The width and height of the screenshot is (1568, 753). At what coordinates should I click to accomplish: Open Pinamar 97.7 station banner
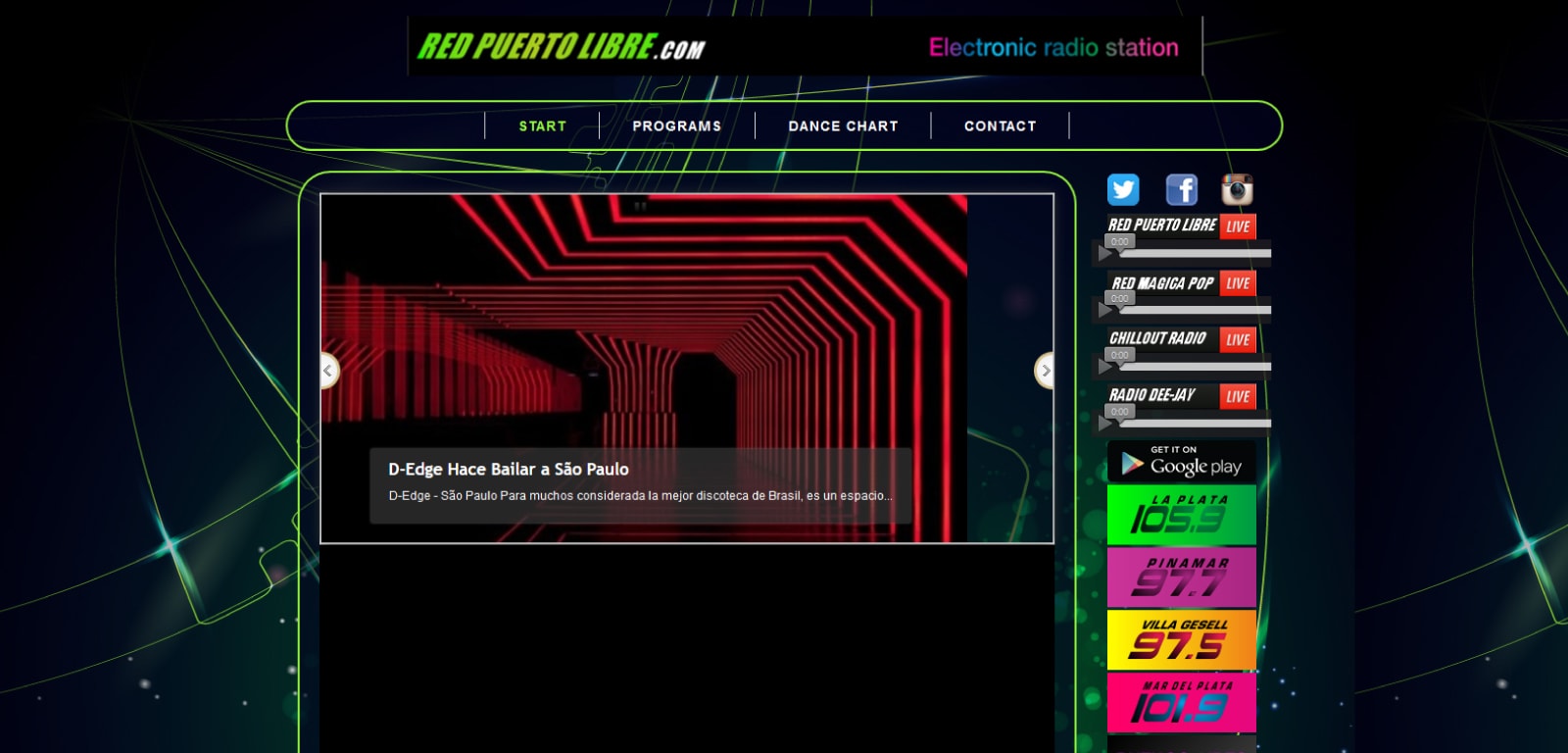1181,577
